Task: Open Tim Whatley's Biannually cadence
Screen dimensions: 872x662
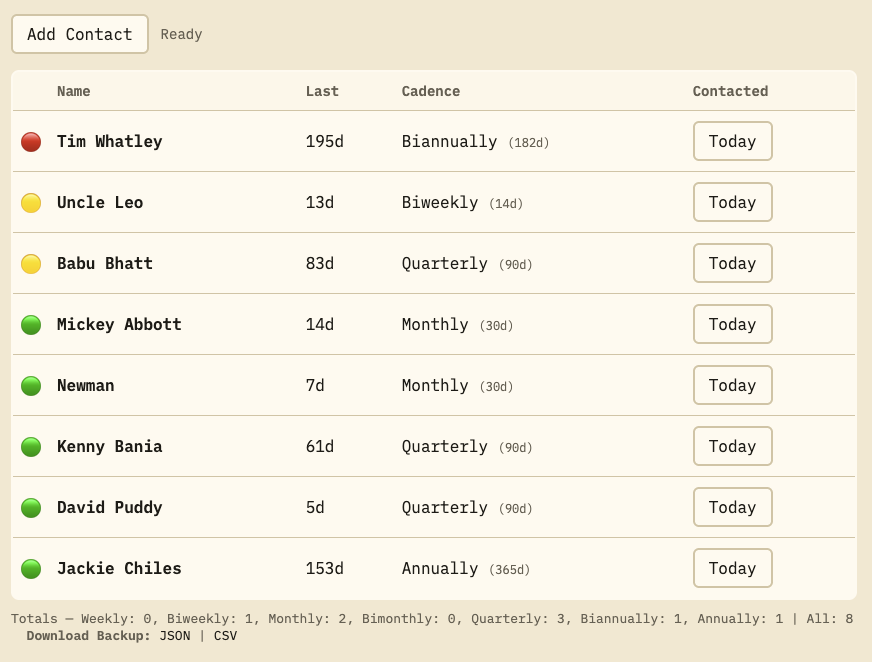Action: coord(449,142)
